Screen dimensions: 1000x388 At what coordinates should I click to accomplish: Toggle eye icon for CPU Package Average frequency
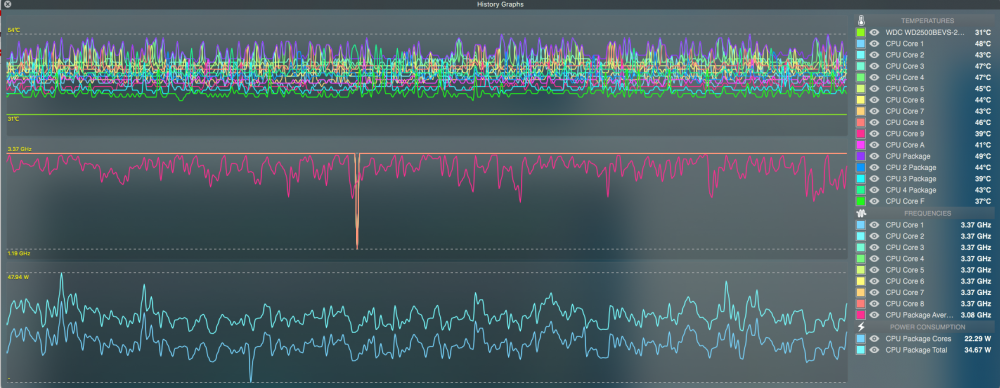tap(874, 315)
